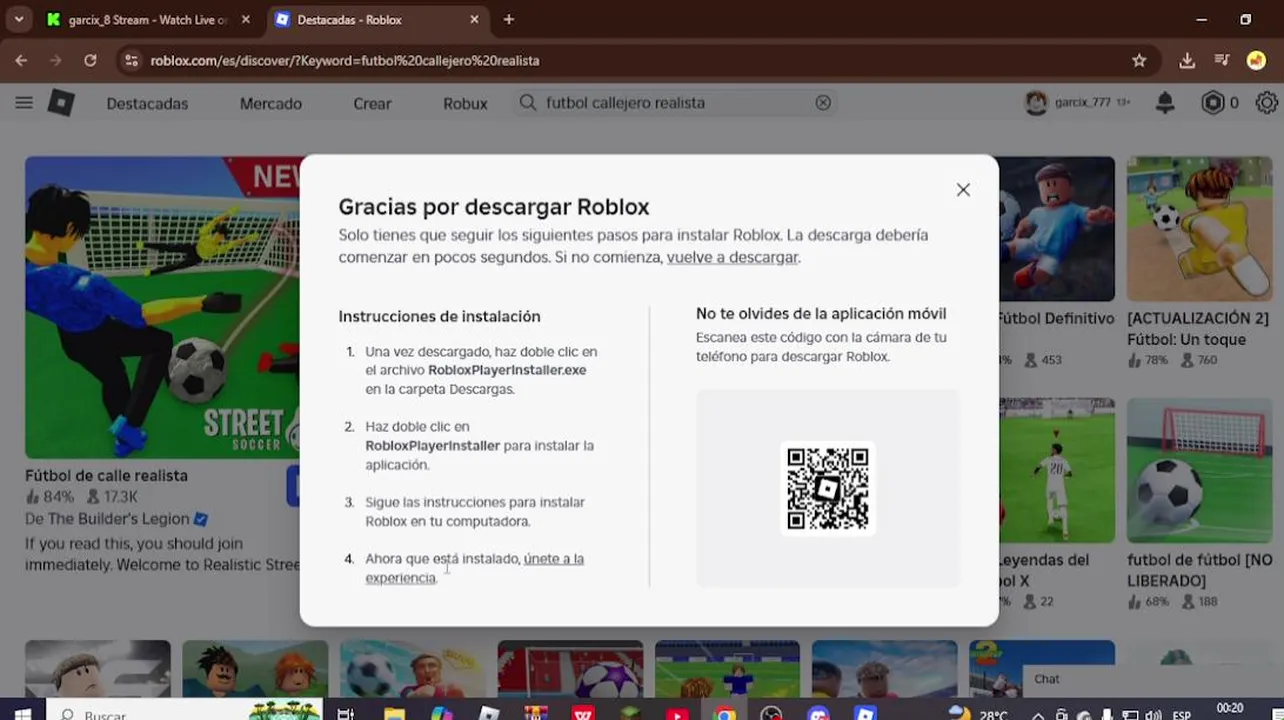Open volume control in system tray
Viewport: 1284px width, 720px height.
1153,714
